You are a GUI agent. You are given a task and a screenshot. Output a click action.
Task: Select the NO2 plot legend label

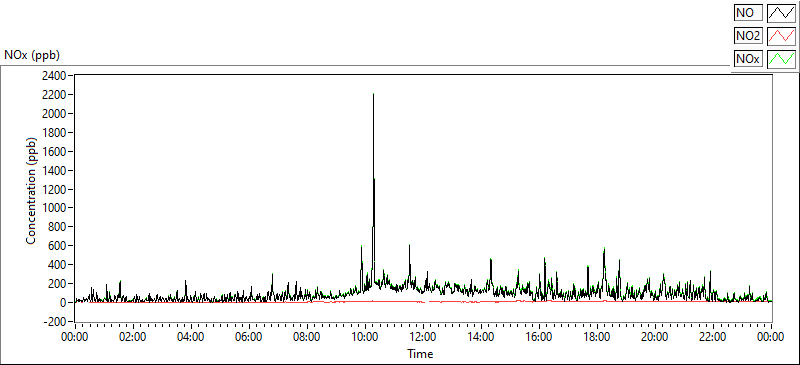(748, 36)
